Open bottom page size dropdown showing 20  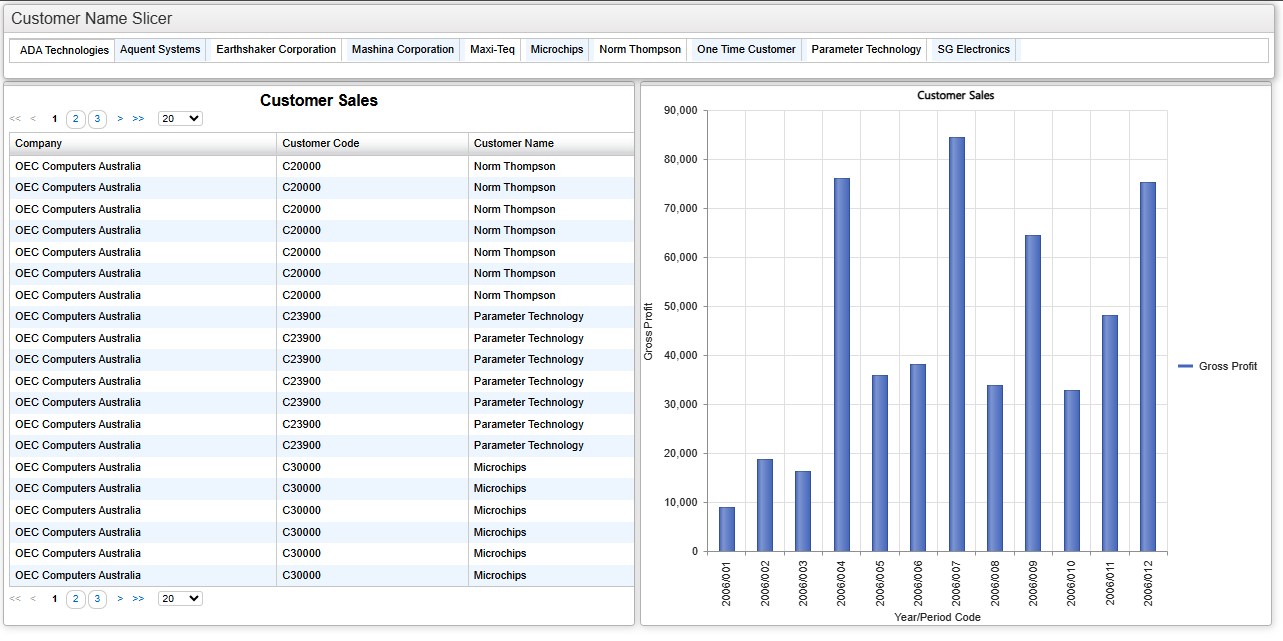click(180, 598)
